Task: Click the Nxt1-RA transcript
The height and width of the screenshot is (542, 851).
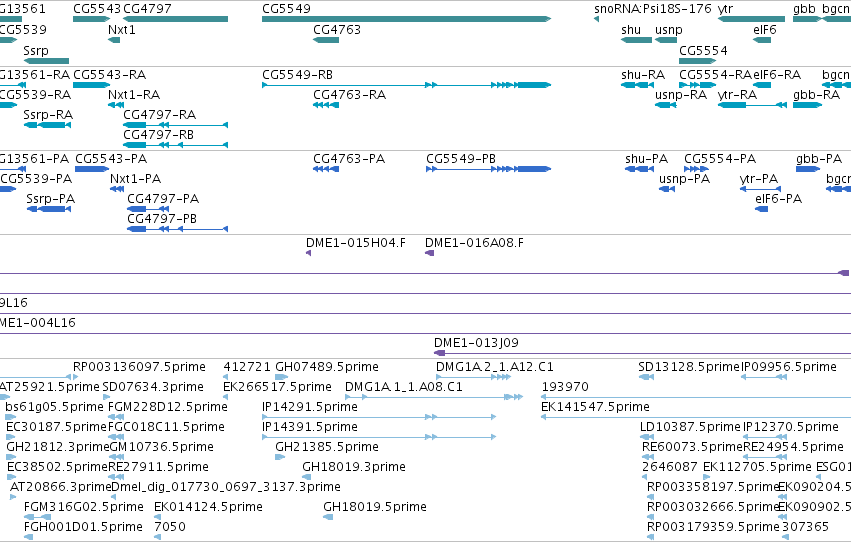Action: 116,105
